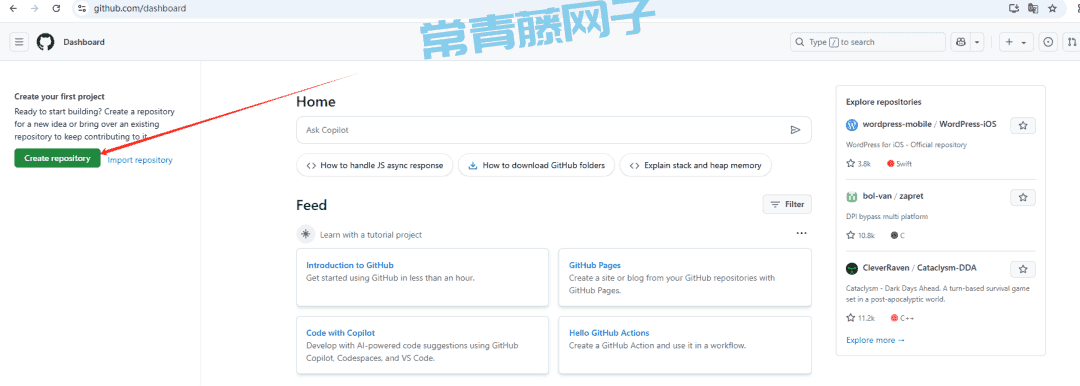Click the Feed heading
This screenshot has height=386, width=1080.
click(x=311, y=205)
